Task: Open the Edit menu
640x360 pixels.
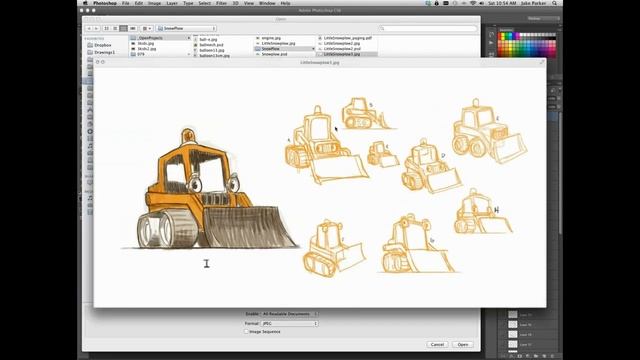Action: 139,3
